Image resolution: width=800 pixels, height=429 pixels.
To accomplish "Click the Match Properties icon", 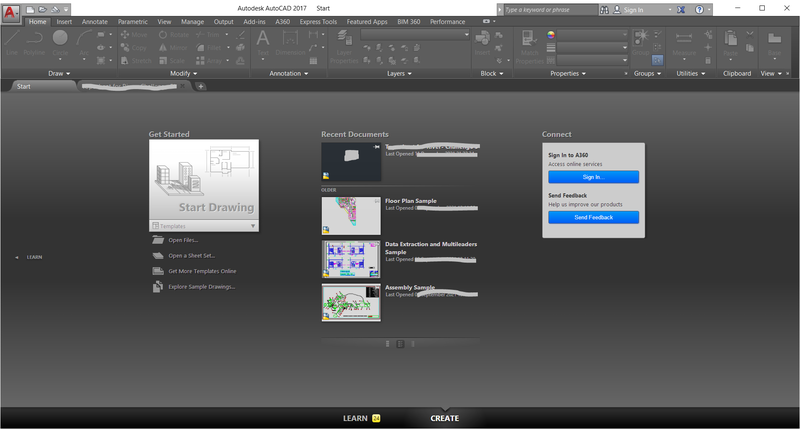I will coord(530,47).
